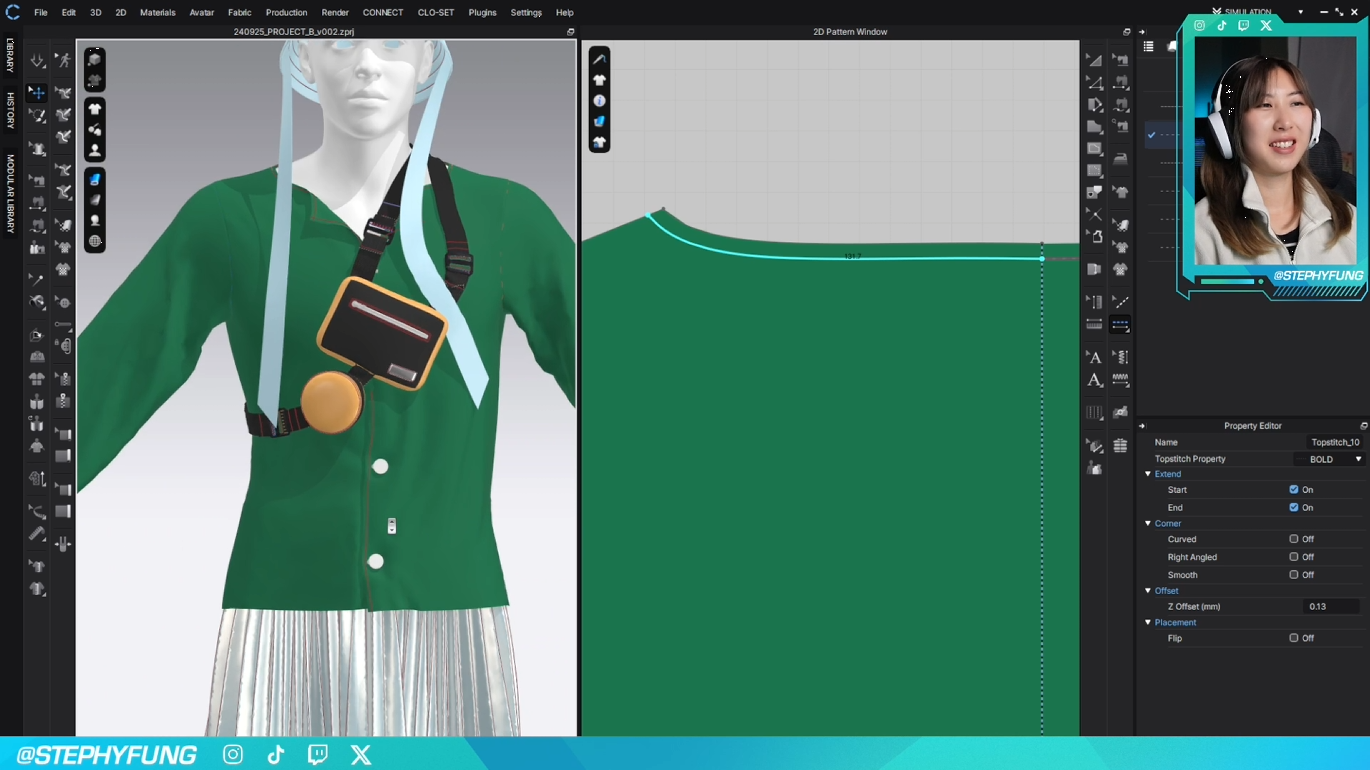The image size is (1370, 770).
Task: Collapse the Extend section
Action: pyautogui.click(x=1148, y=474)
